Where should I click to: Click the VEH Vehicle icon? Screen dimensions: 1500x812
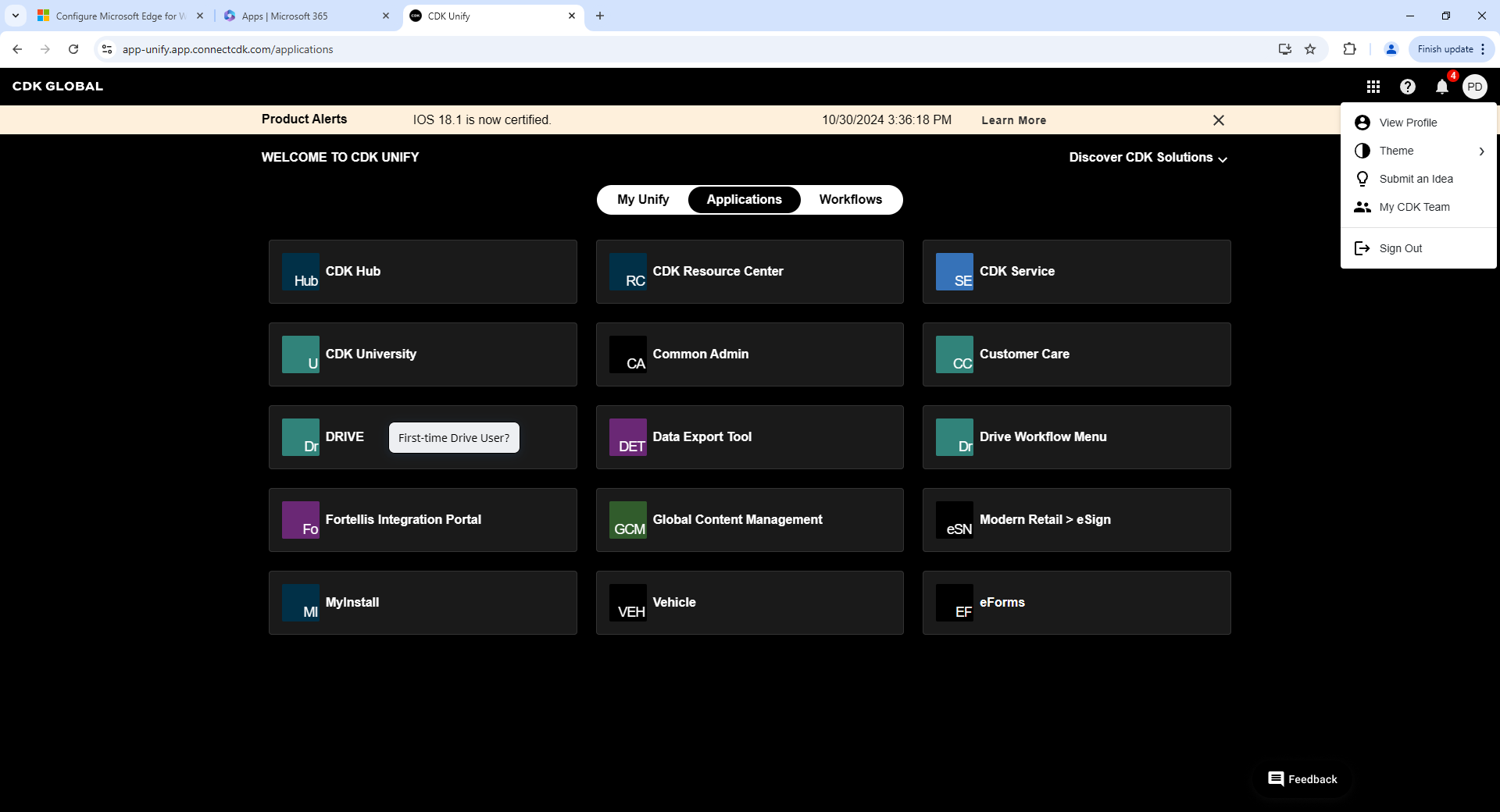(628, 603)
